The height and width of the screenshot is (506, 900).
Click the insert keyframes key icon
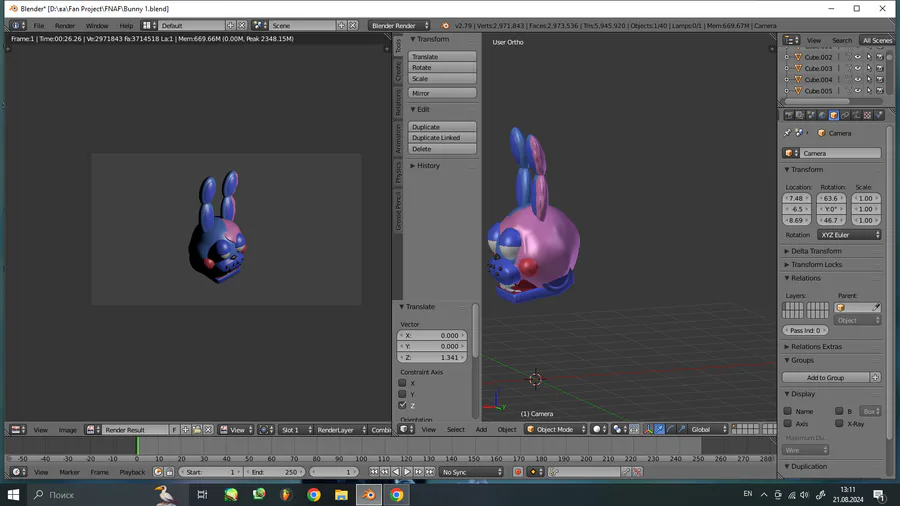click(x=626, y=472)
